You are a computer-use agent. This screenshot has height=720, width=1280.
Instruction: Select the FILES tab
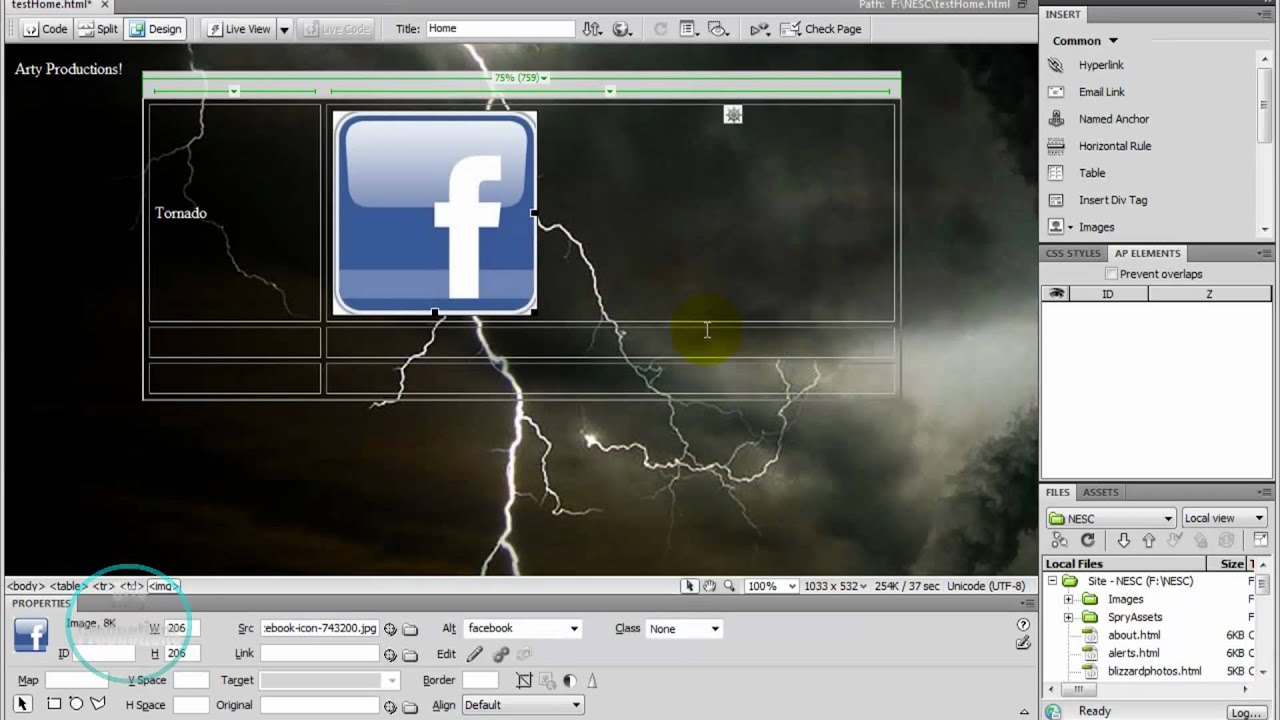tap(1057, 492)
